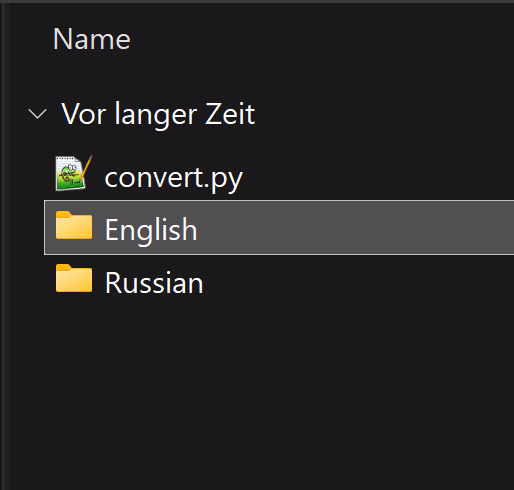Screen dimensions: 514x490
Task: Collapse the Vor langer Zeit group chevron
Action: tap(37, 114)
